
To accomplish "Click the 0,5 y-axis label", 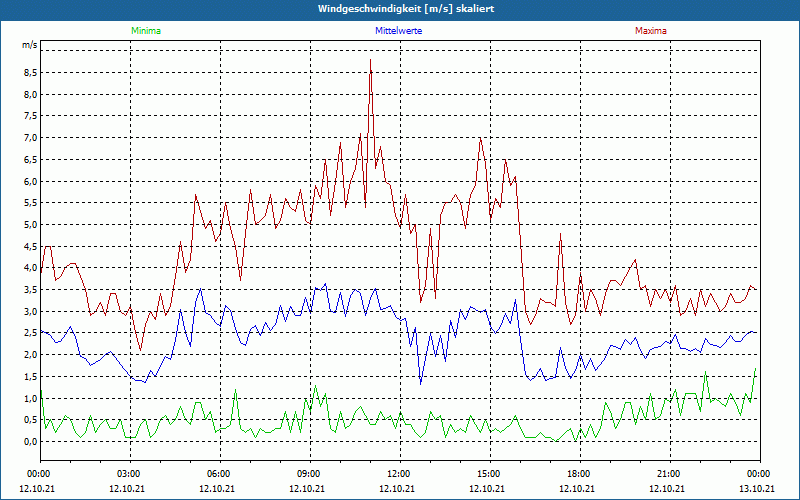I will pyautogui.click(x=31, y=420).
